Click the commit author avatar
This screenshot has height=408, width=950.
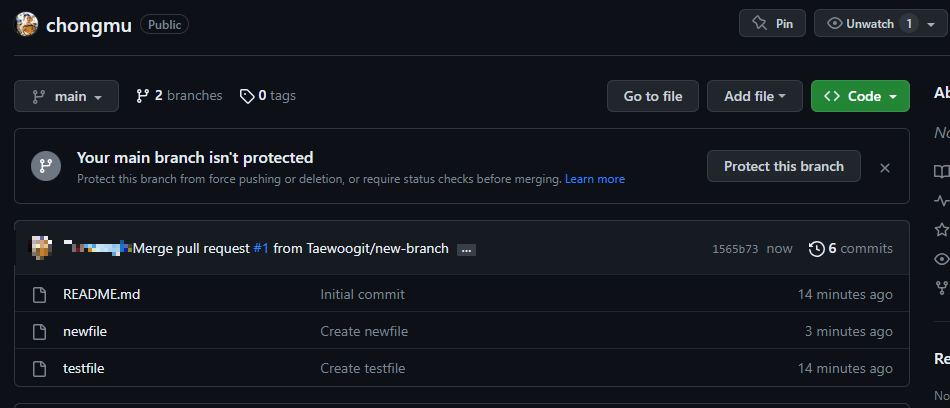click(x=42, y=248)
